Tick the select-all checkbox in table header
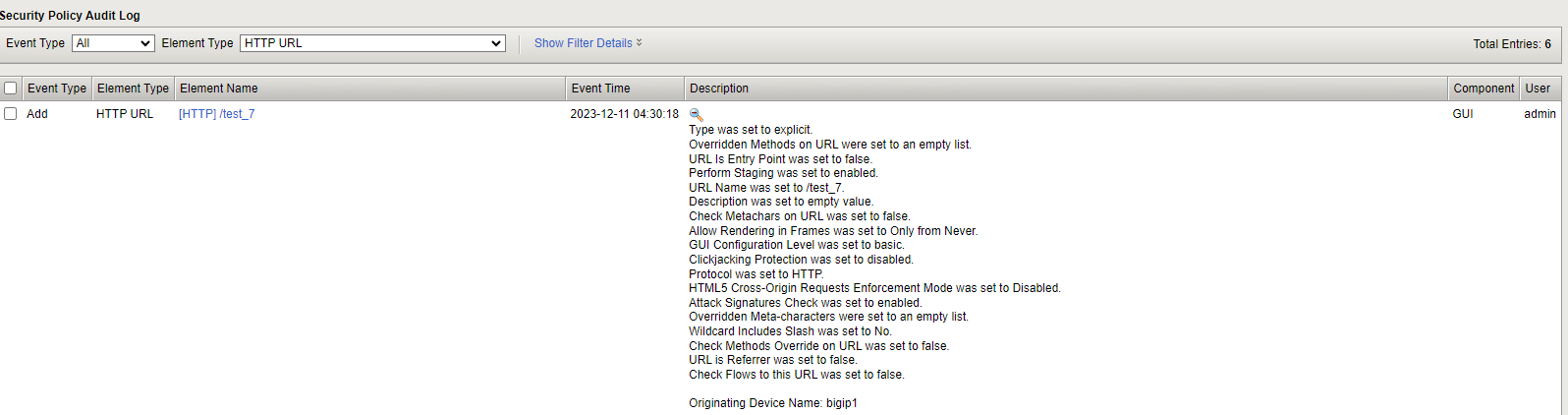The height and width of the screenshot is (415, 1568). coord(11,89)
